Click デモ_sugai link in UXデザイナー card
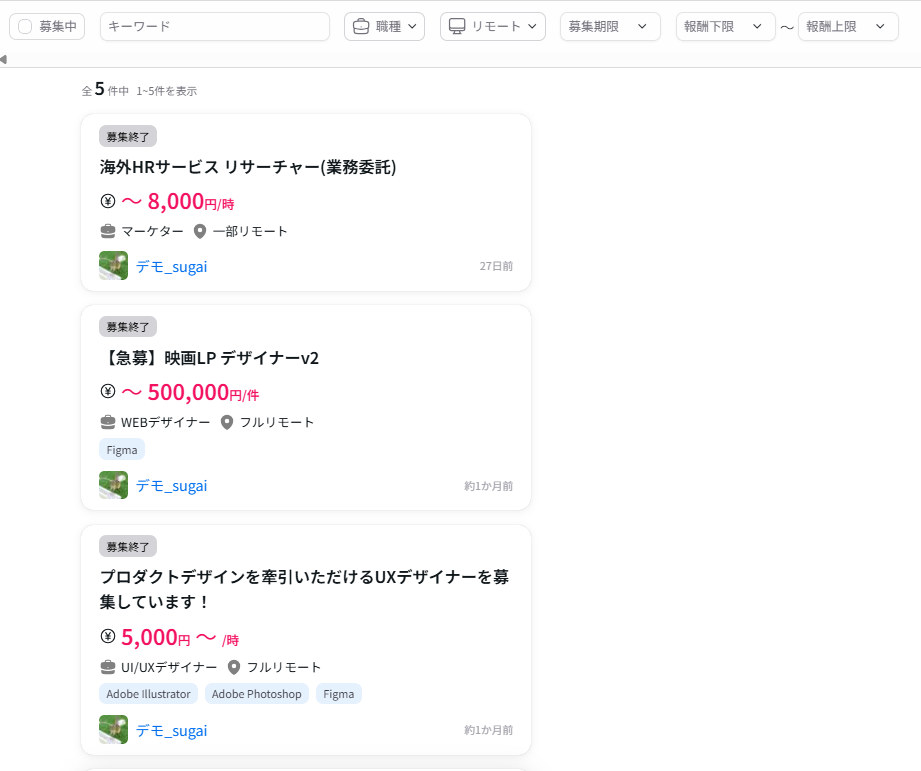The image size is (921, 771). (x=172, y=730)
